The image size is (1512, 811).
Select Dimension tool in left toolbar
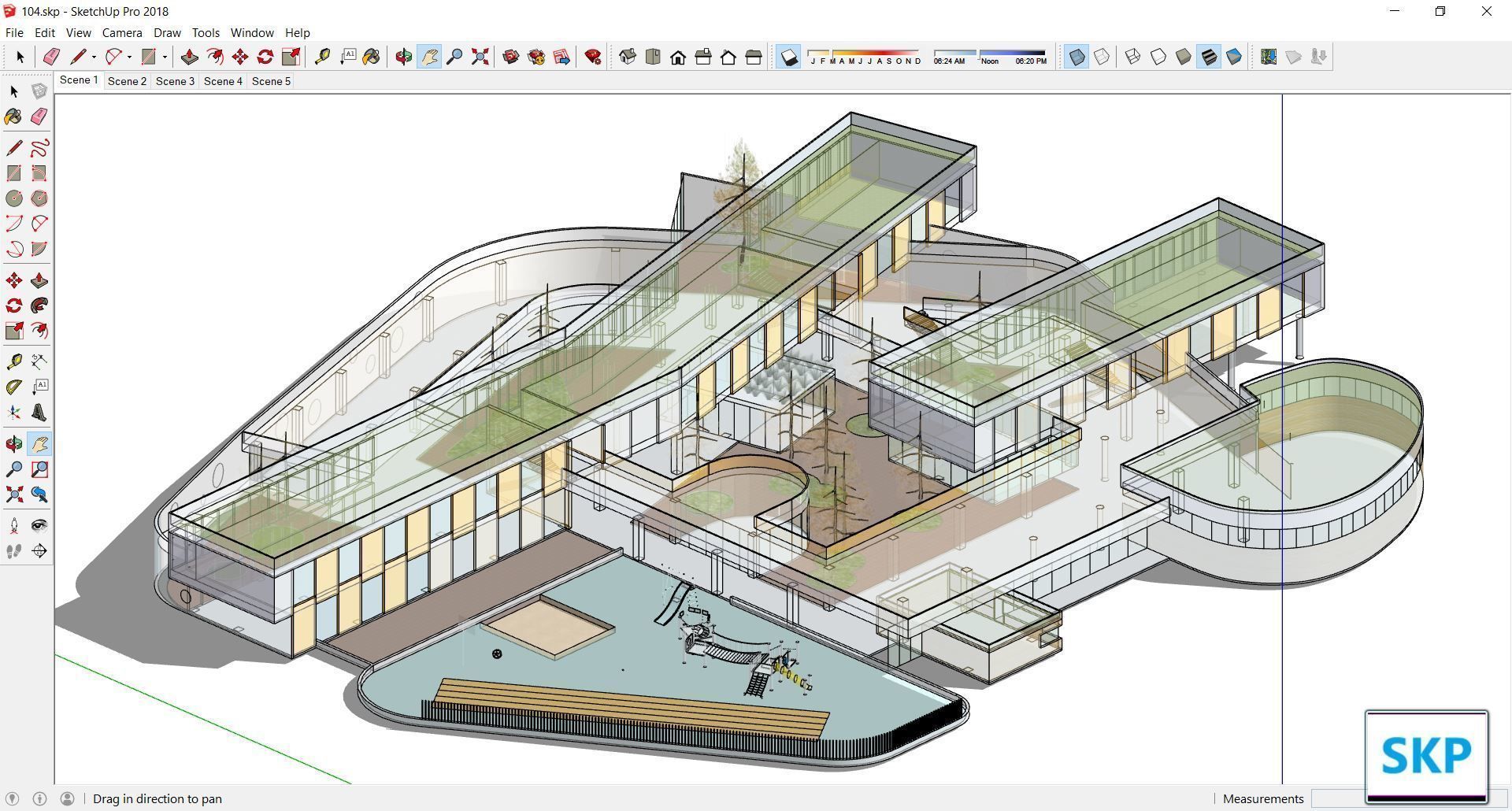click(39, 361)
